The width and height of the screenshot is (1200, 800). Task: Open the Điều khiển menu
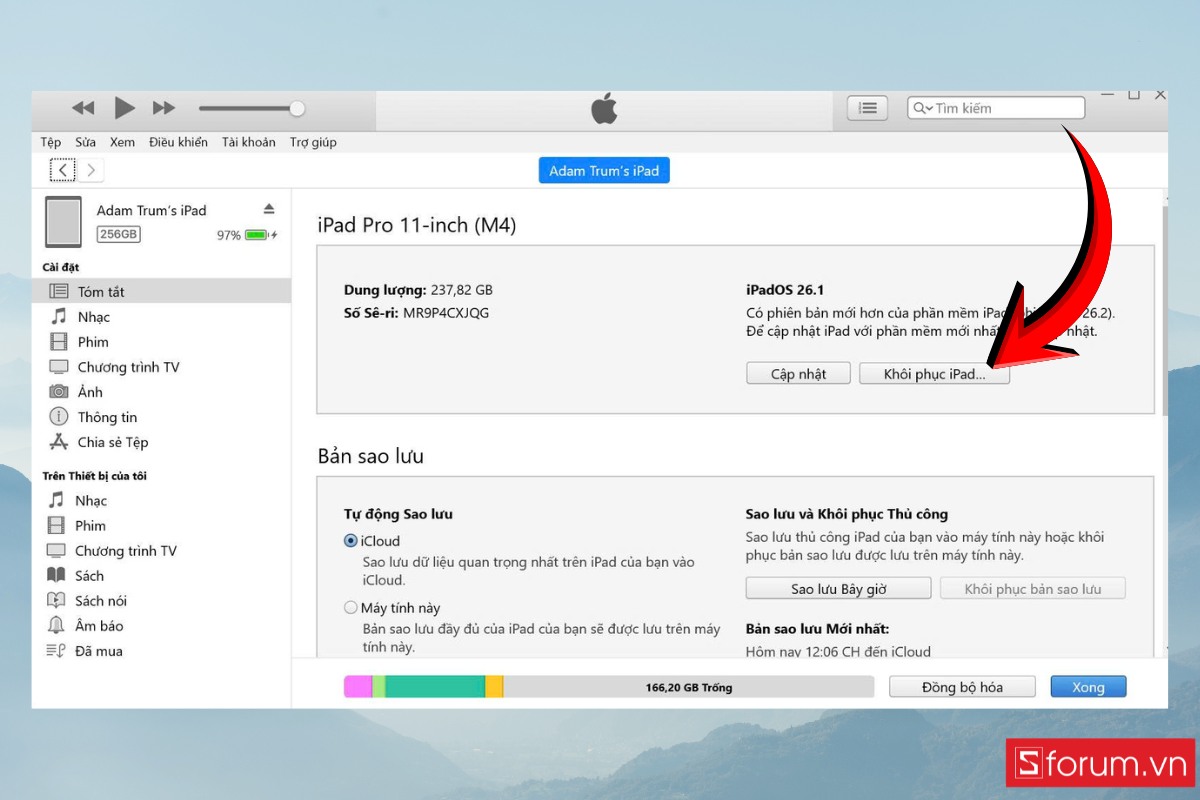[x=178, y=142]
